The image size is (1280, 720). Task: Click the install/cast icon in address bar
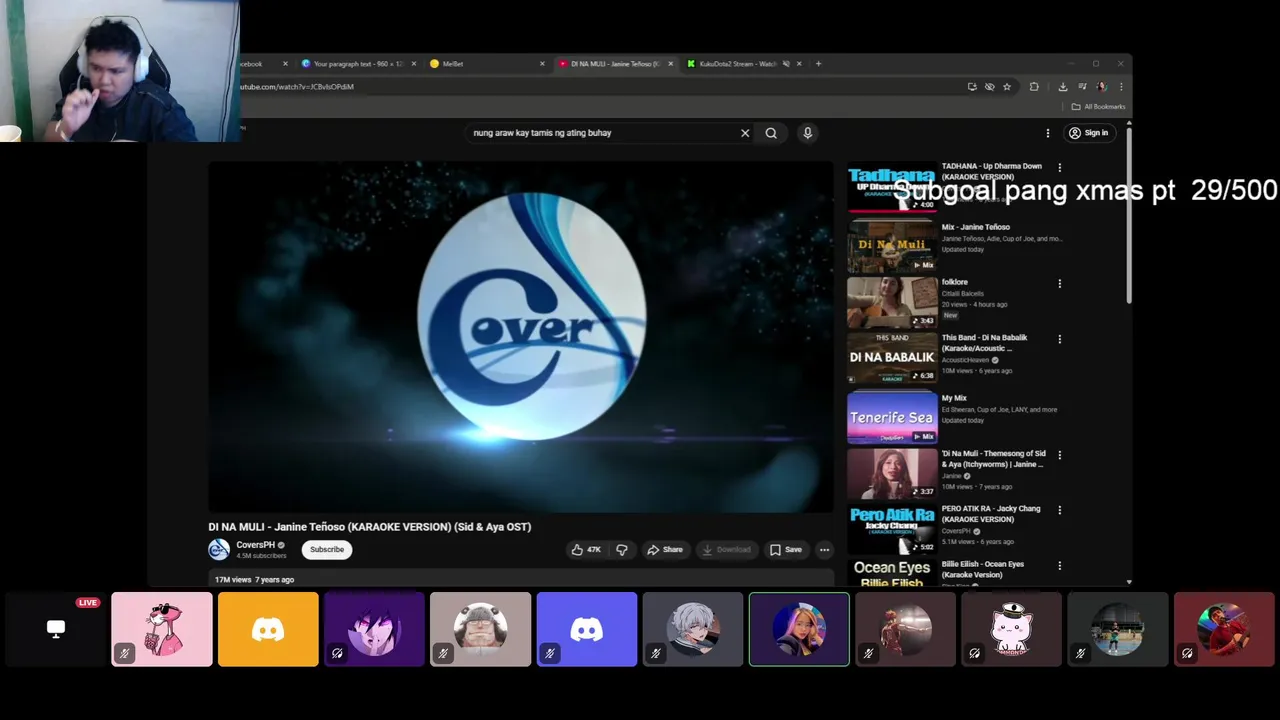pyautogui.click(x=972, y=87)
